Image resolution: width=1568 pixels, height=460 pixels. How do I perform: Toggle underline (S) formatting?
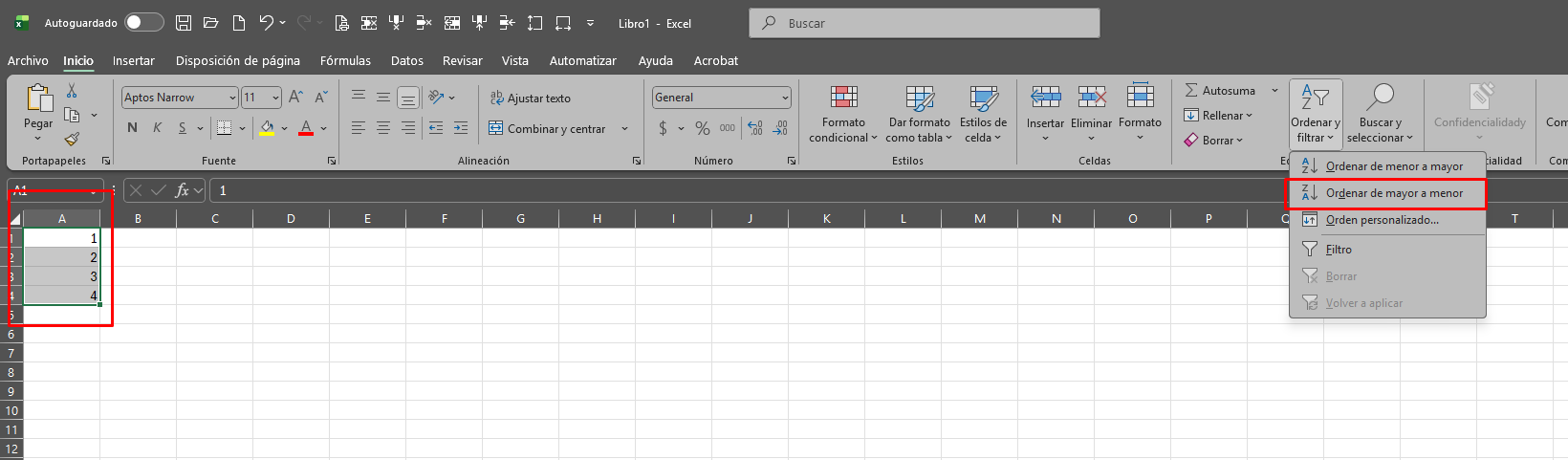coord(182,128)
